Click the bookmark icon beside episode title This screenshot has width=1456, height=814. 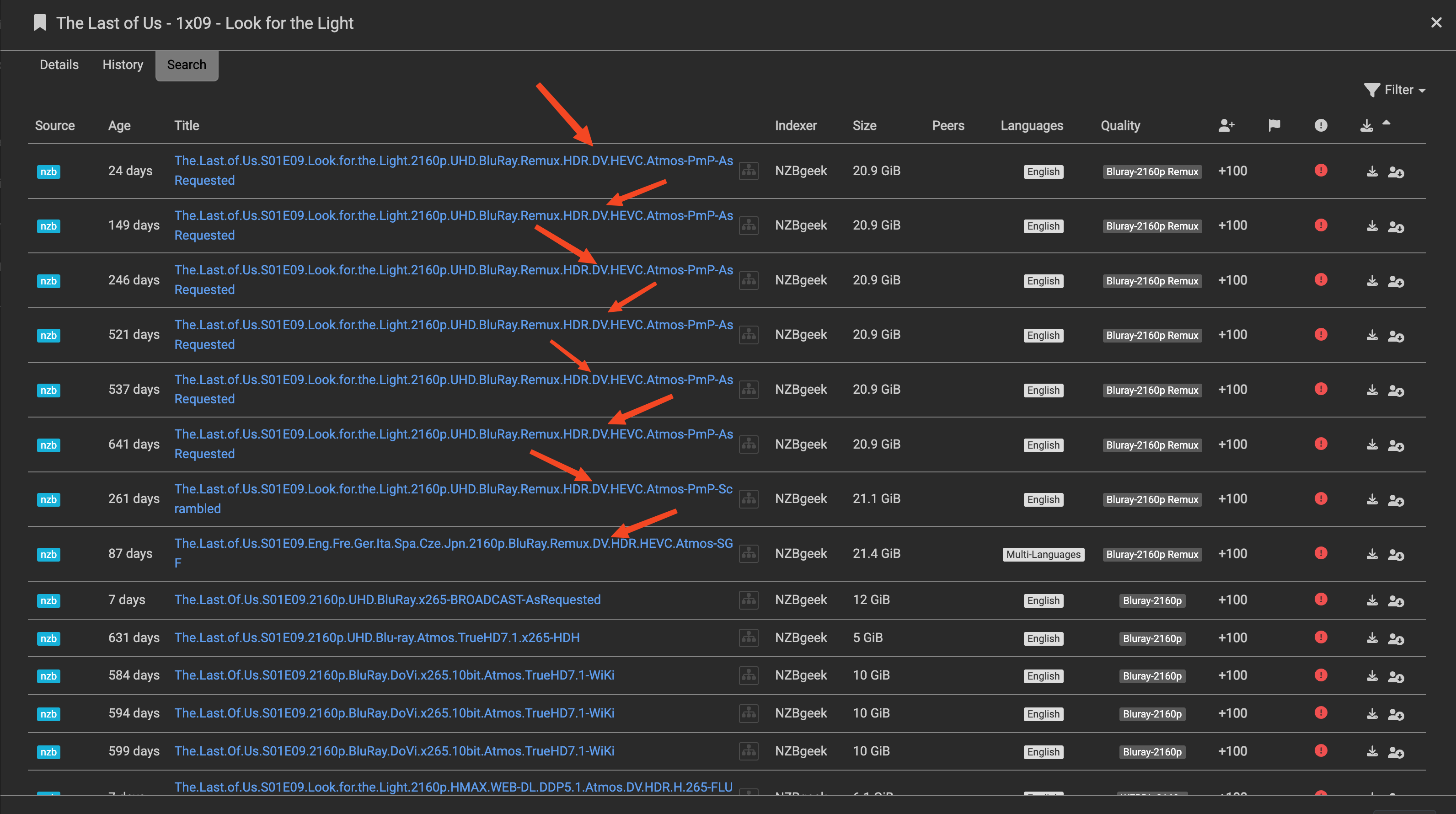[x=40, y=23]
